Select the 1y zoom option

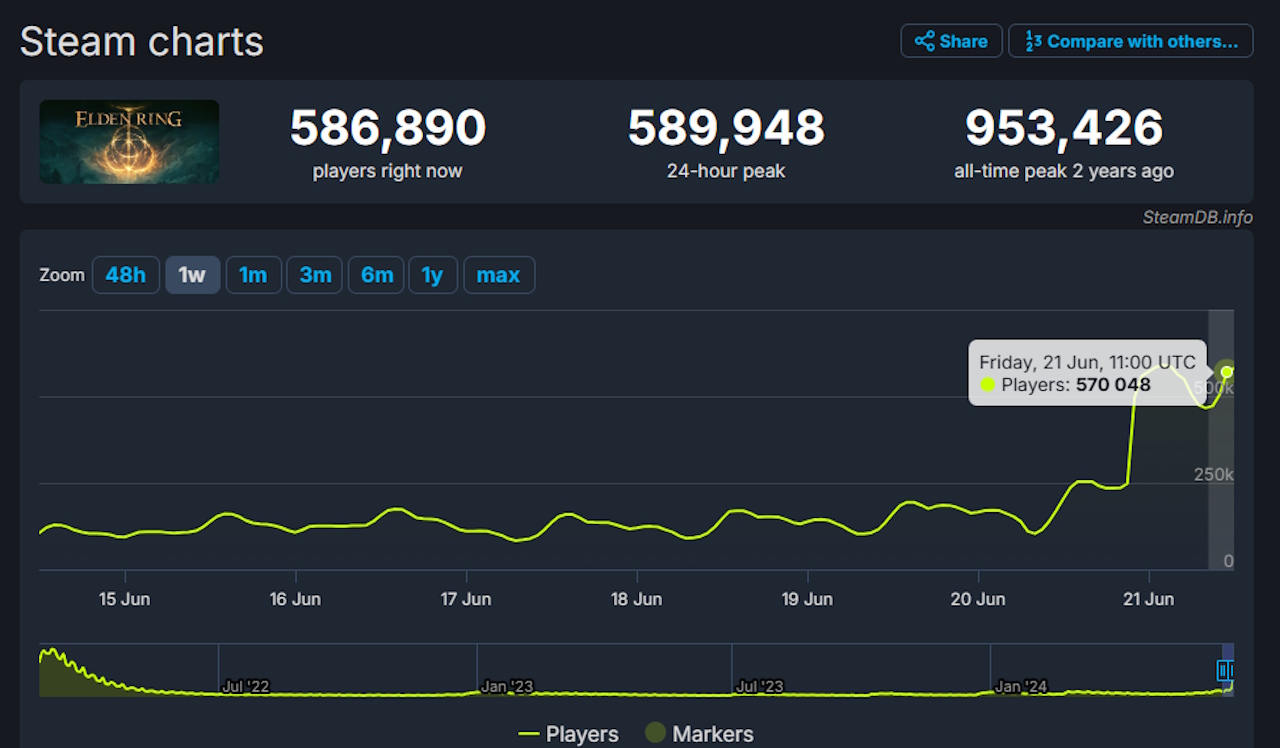[x=433, y=275]
